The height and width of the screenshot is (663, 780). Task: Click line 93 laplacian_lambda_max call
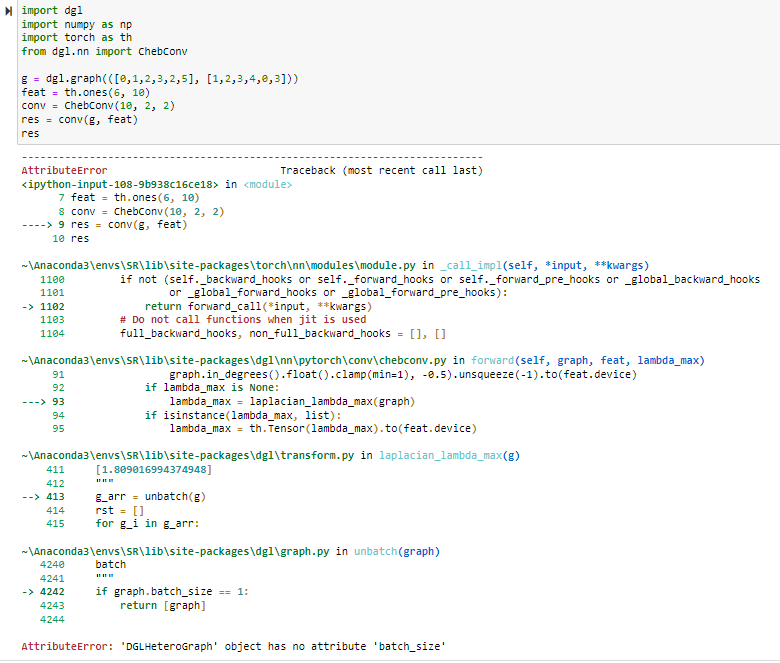click(x=292, y=401)
